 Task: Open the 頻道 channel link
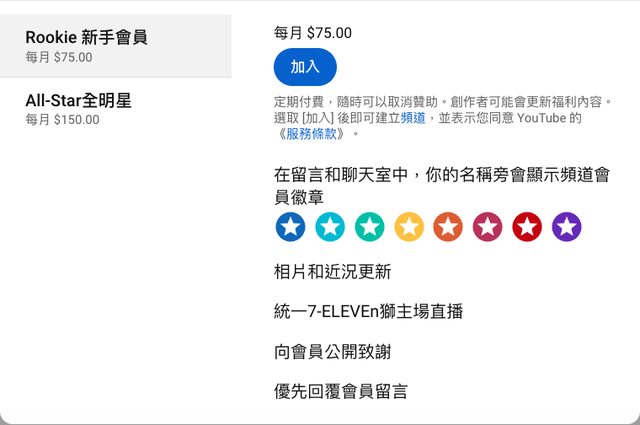[x=413, y=118]
